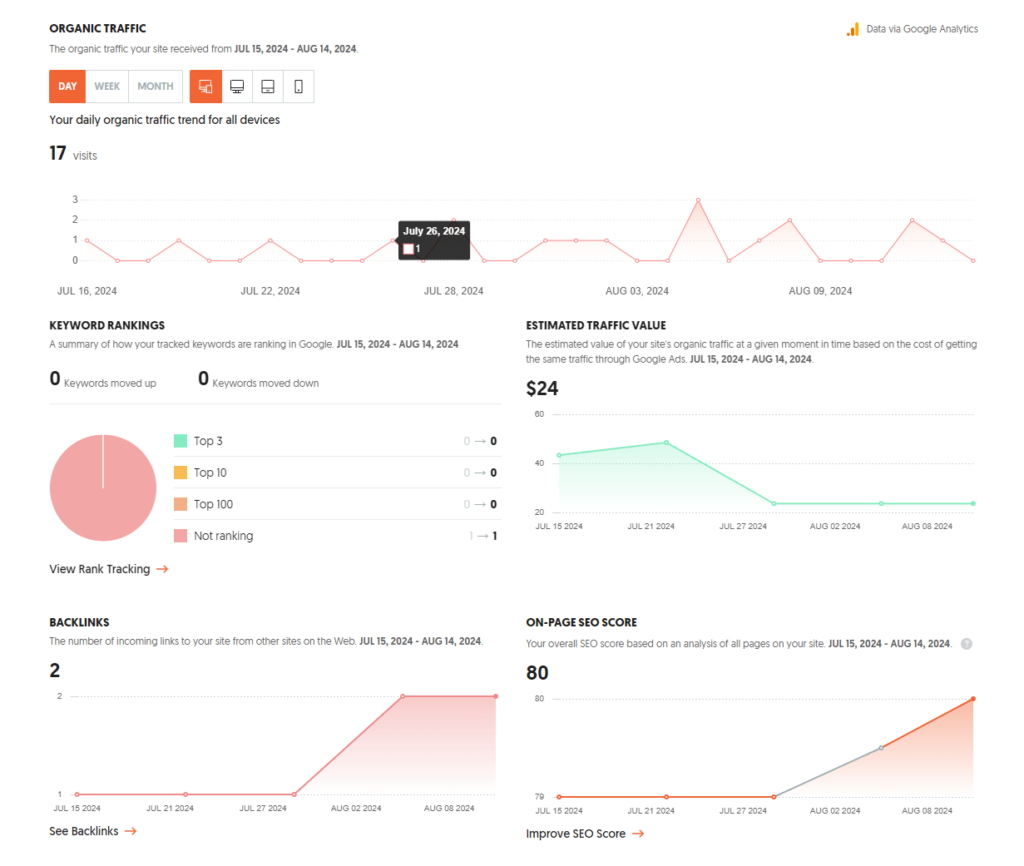1024x866 pixels.
Task: Switch traffic view to MONTH
Action: [155, 87]
